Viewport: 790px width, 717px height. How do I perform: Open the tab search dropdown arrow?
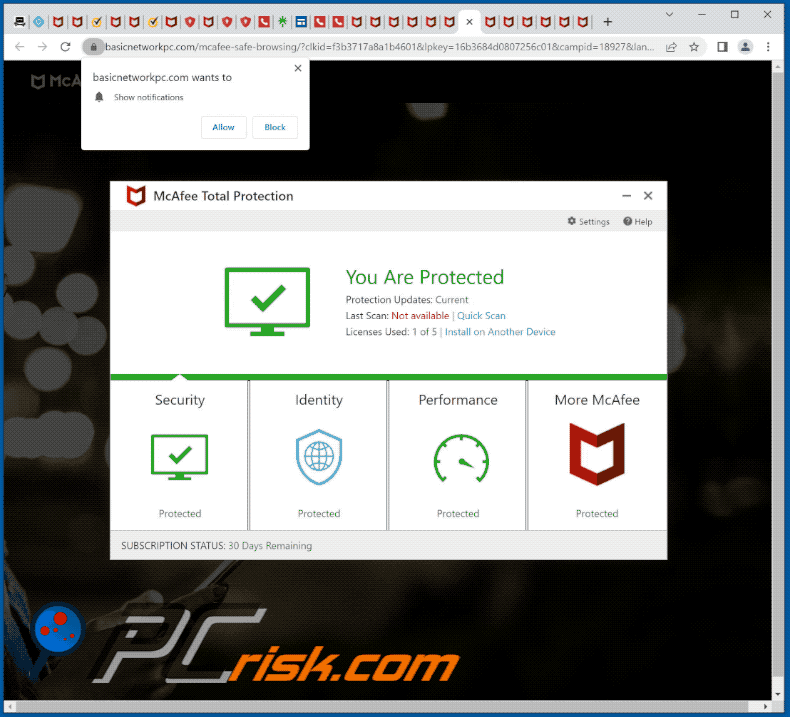[x=669, y=15]
